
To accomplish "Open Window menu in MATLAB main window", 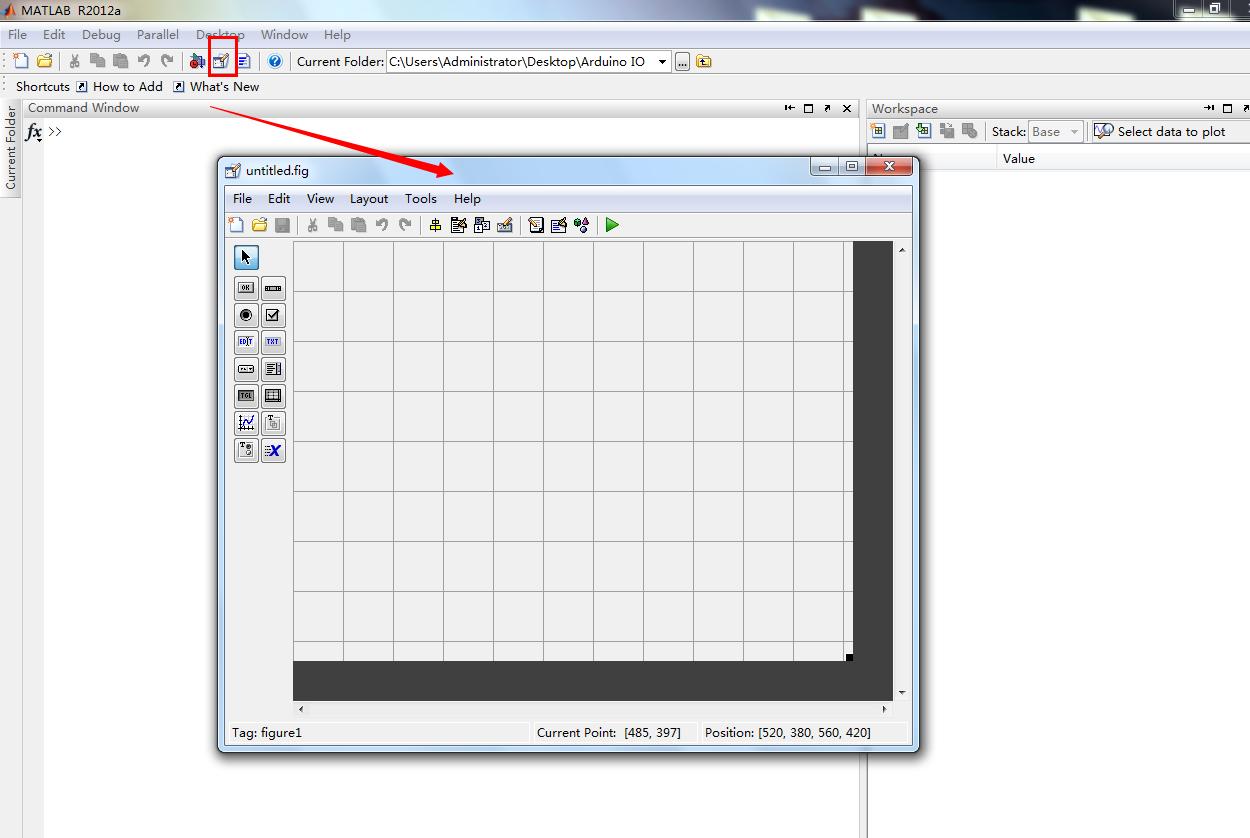I will pyautogui.click(x=284, y=34).
